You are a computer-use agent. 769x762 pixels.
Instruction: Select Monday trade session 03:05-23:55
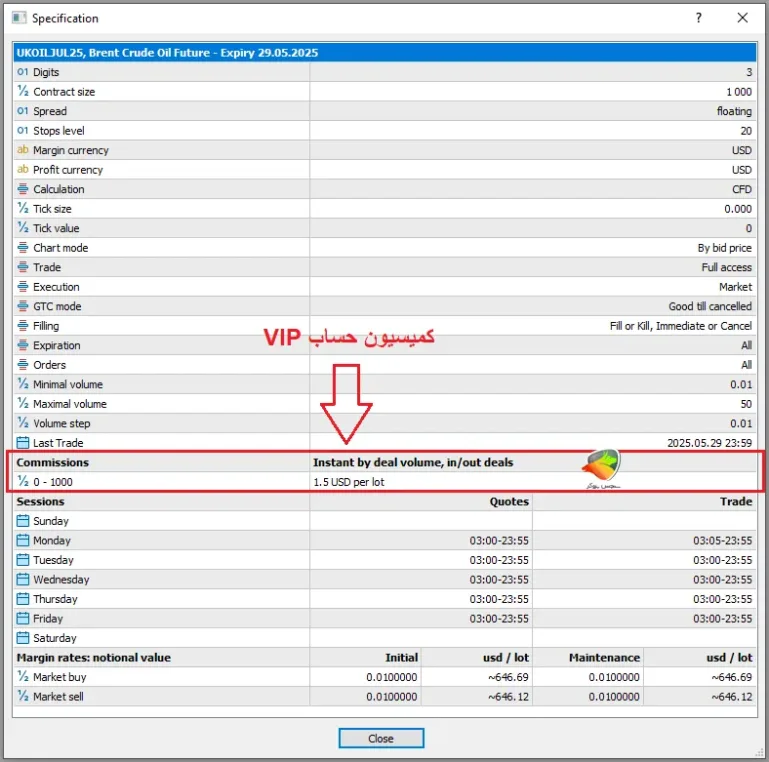point(722,540)
